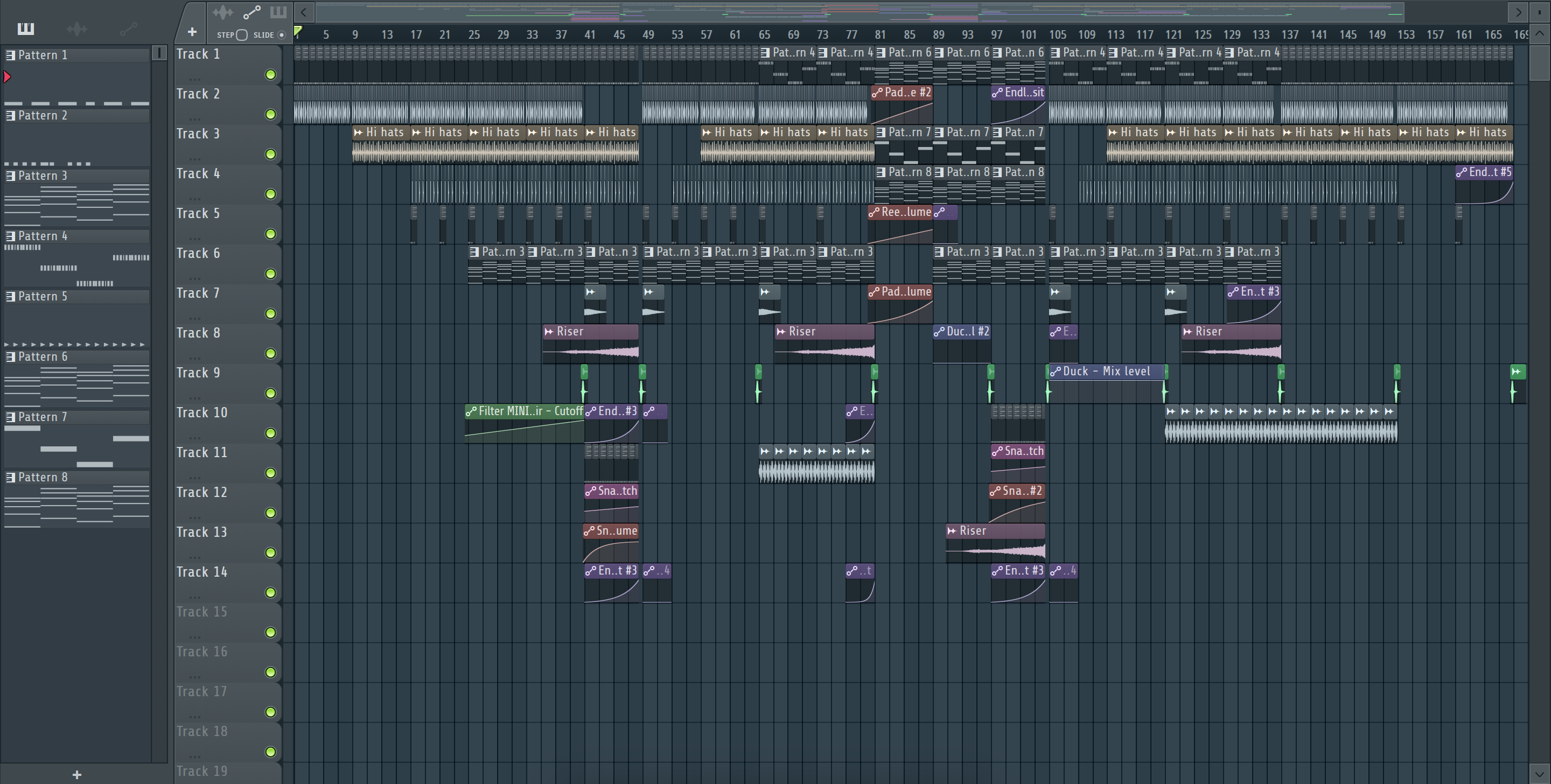Screen dimensions: 1551x784
Task: Mute Track 5 using its green light
Action: [271, 234]
